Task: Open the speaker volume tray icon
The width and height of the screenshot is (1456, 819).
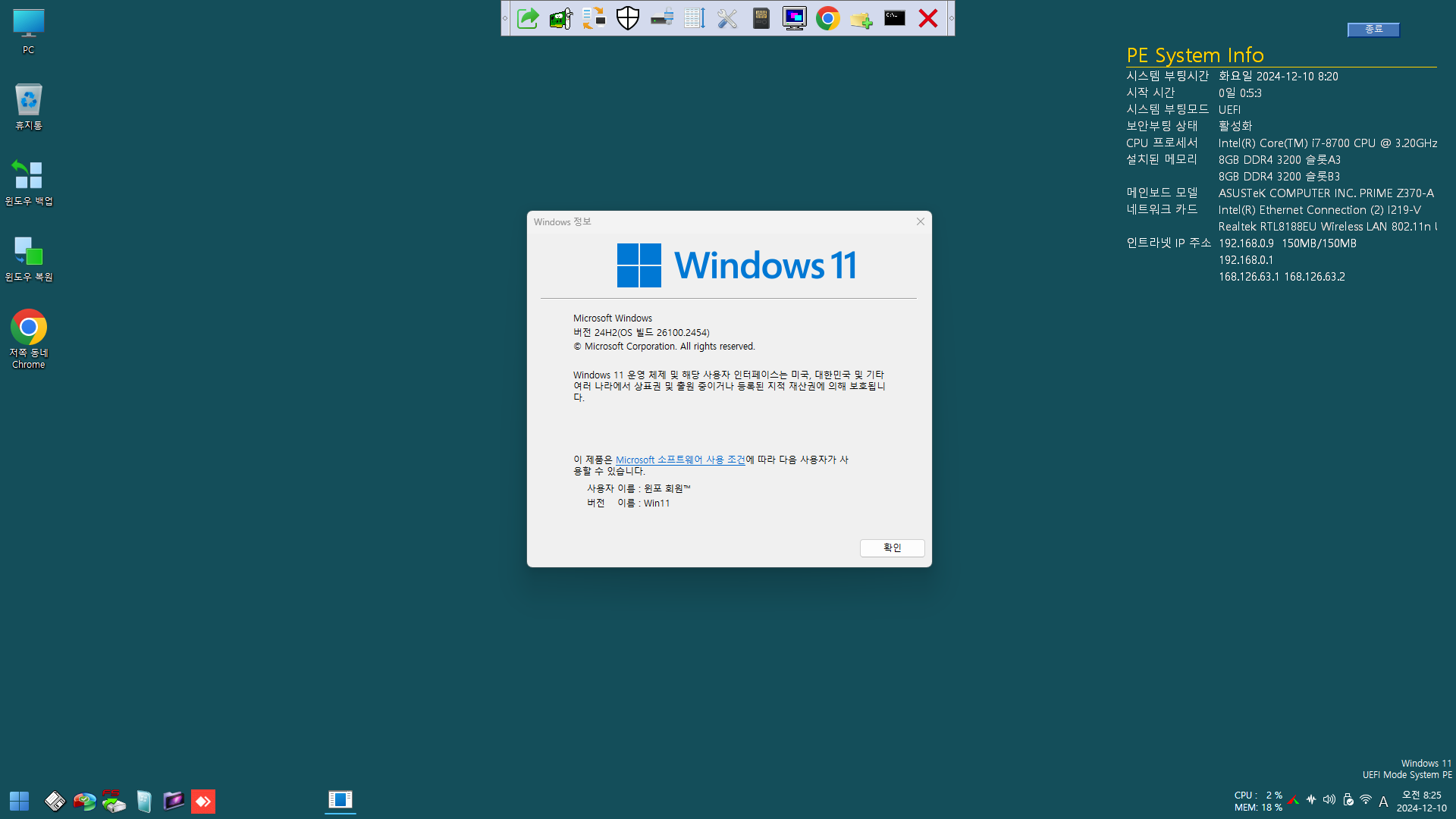Action: (1329, 800)
